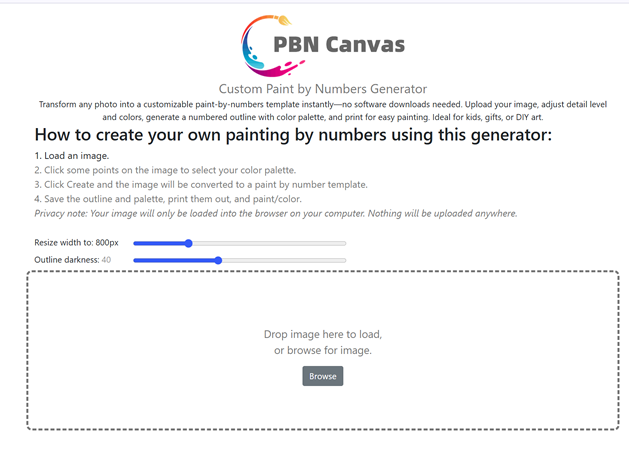The height and width of the screenshot is (450, 629).
Task: Click the unfilled part of Resize width track
Action: click(270, 243)
